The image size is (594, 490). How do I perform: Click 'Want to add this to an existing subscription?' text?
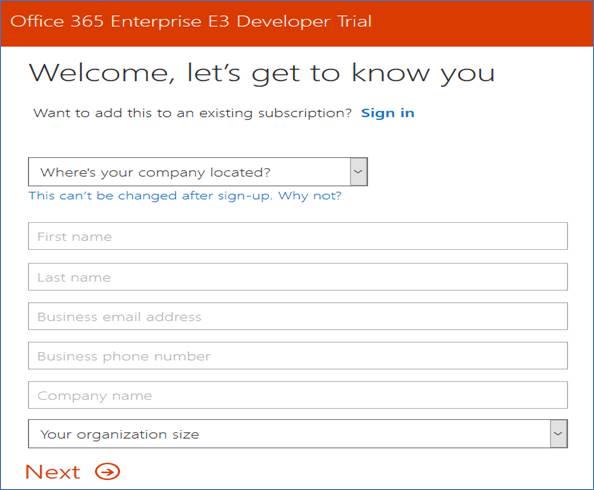192,113
